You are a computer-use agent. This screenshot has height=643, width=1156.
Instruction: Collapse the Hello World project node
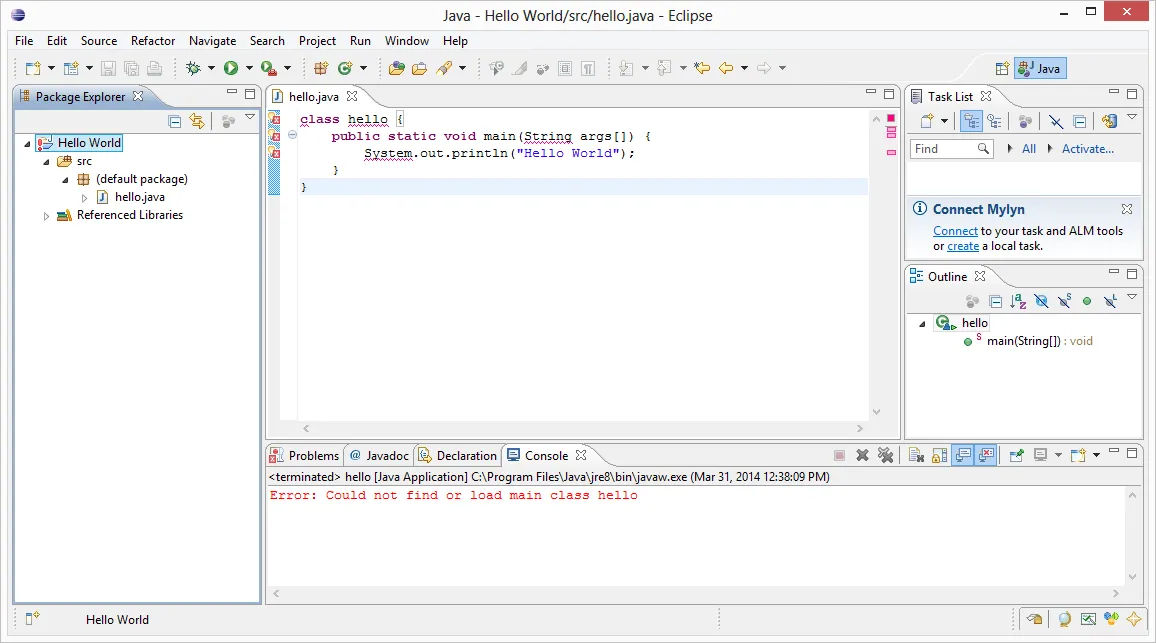tap(27, 144)
